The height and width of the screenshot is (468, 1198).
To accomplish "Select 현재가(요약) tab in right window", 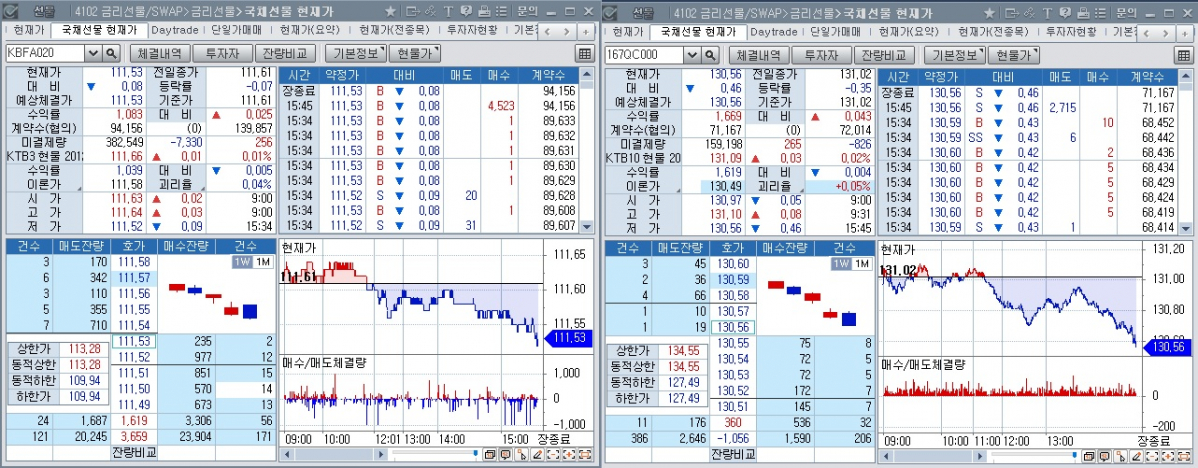I will click(x=908, y=31).
